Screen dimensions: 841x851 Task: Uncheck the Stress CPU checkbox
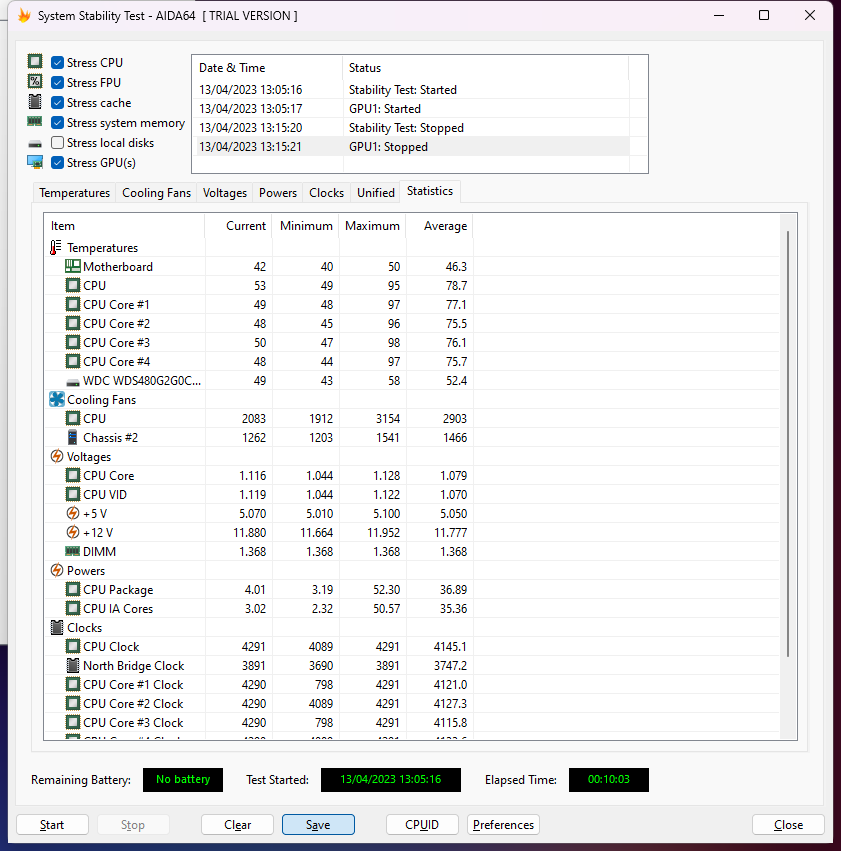coord(58,62)
